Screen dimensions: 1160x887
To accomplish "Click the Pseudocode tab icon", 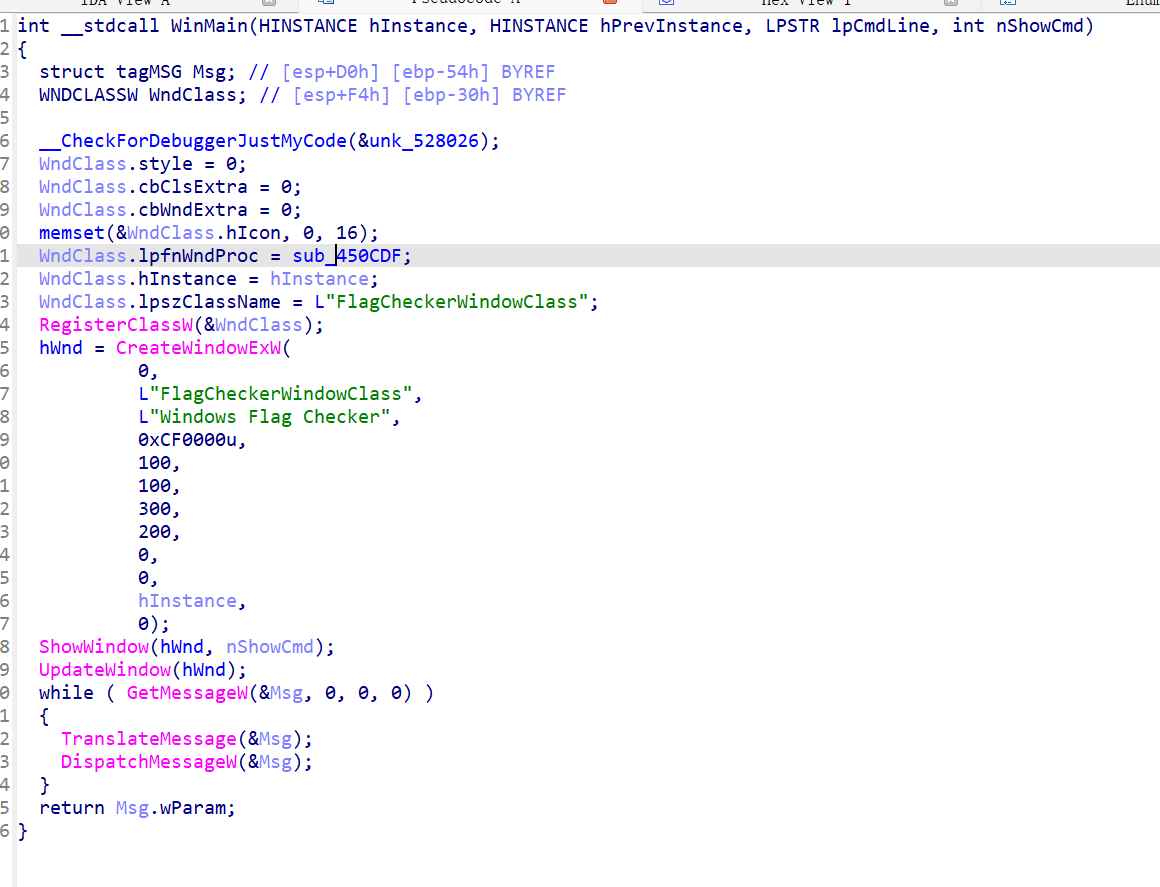I will (324, 4).
